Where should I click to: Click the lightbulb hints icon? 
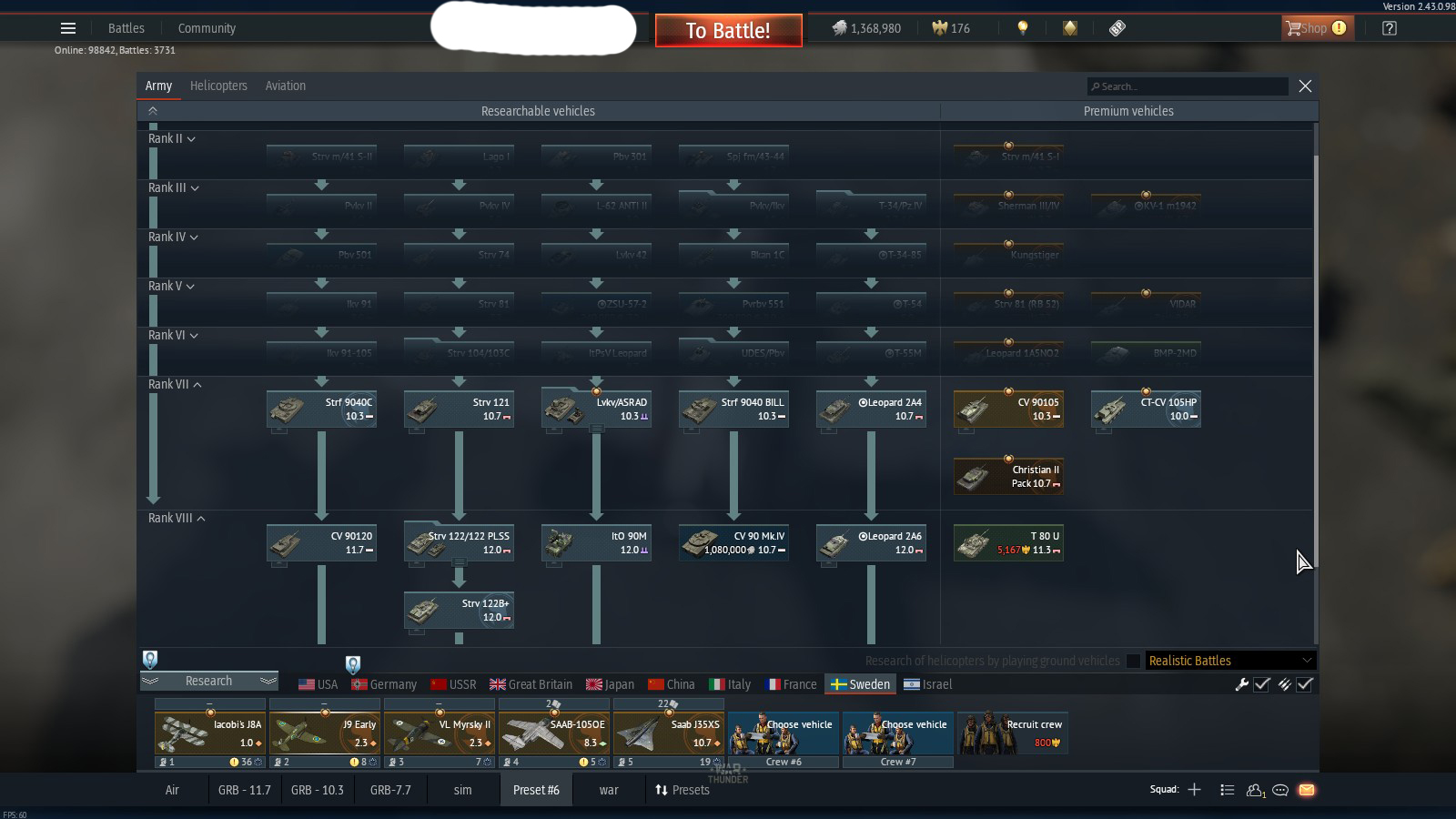[x=1023, y=28]
